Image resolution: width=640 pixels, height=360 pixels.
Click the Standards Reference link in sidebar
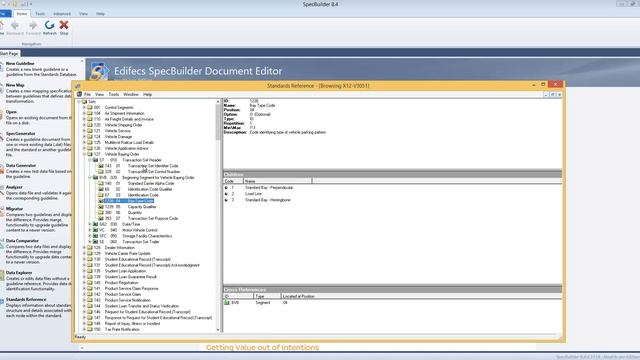26,300
